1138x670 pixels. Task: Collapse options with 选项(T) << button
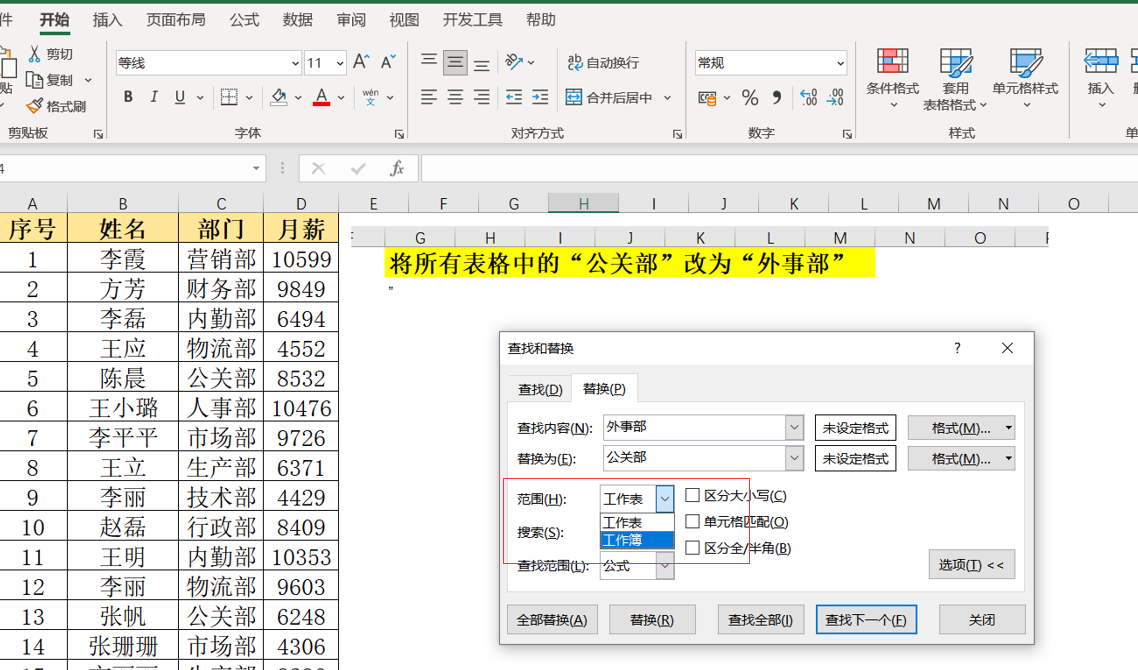pos(971,565)
